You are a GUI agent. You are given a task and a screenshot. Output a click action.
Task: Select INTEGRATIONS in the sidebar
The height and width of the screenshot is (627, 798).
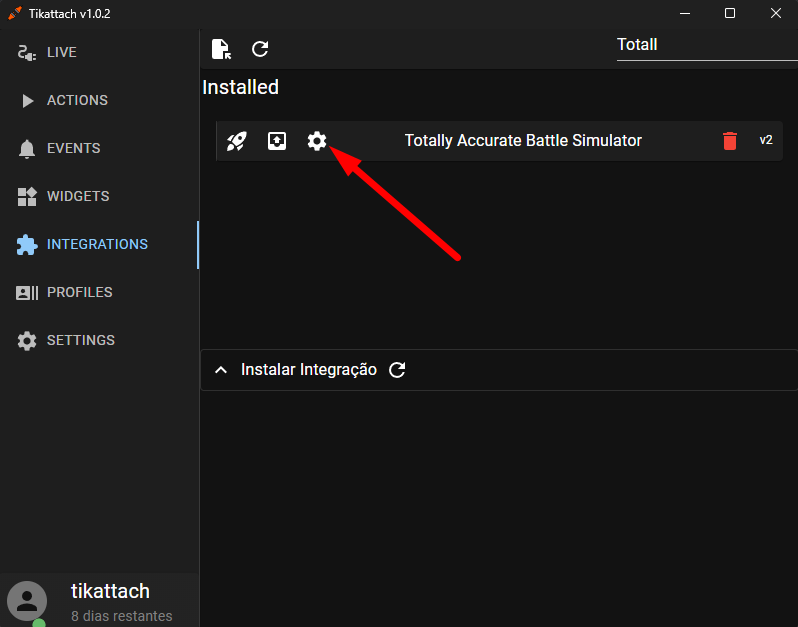99,244
